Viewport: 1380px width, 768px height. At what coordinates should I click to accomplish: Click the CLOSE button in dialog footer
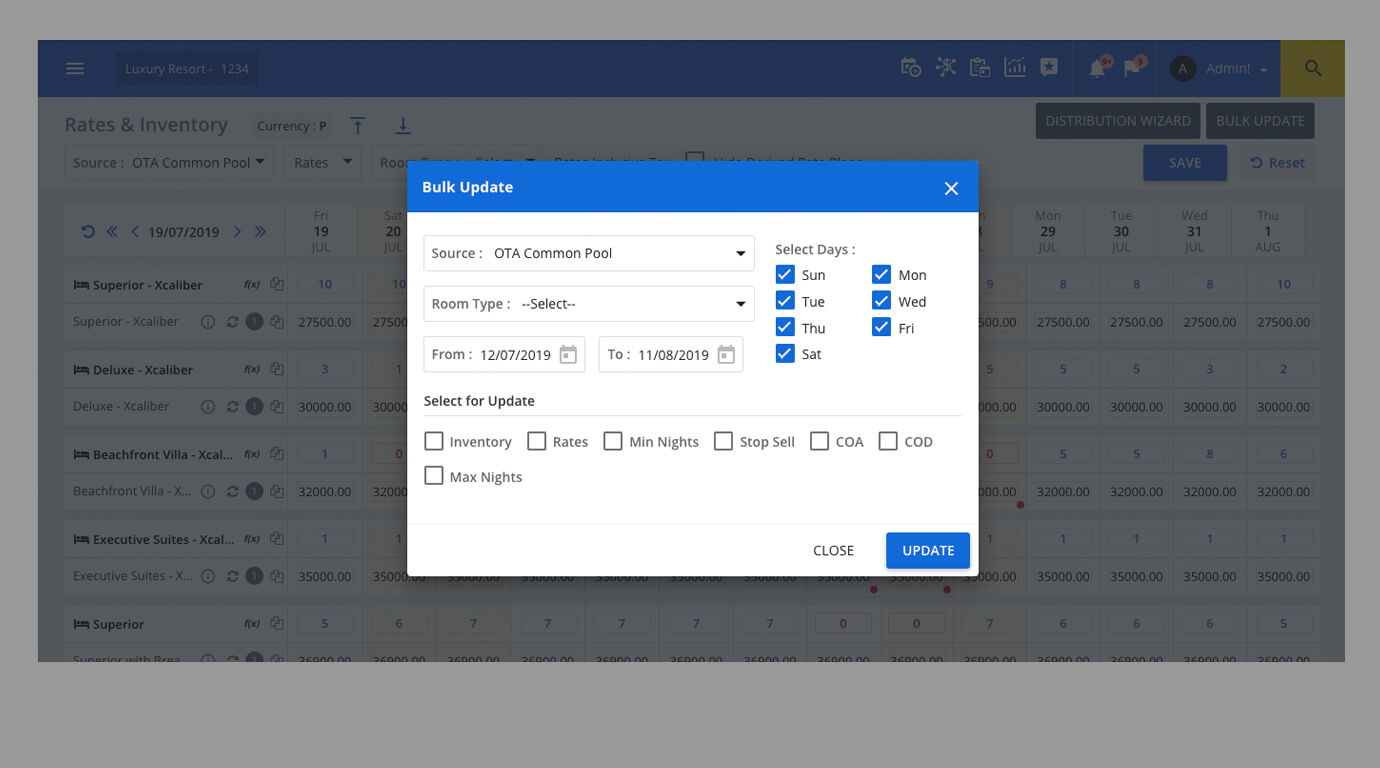(833, 550)
